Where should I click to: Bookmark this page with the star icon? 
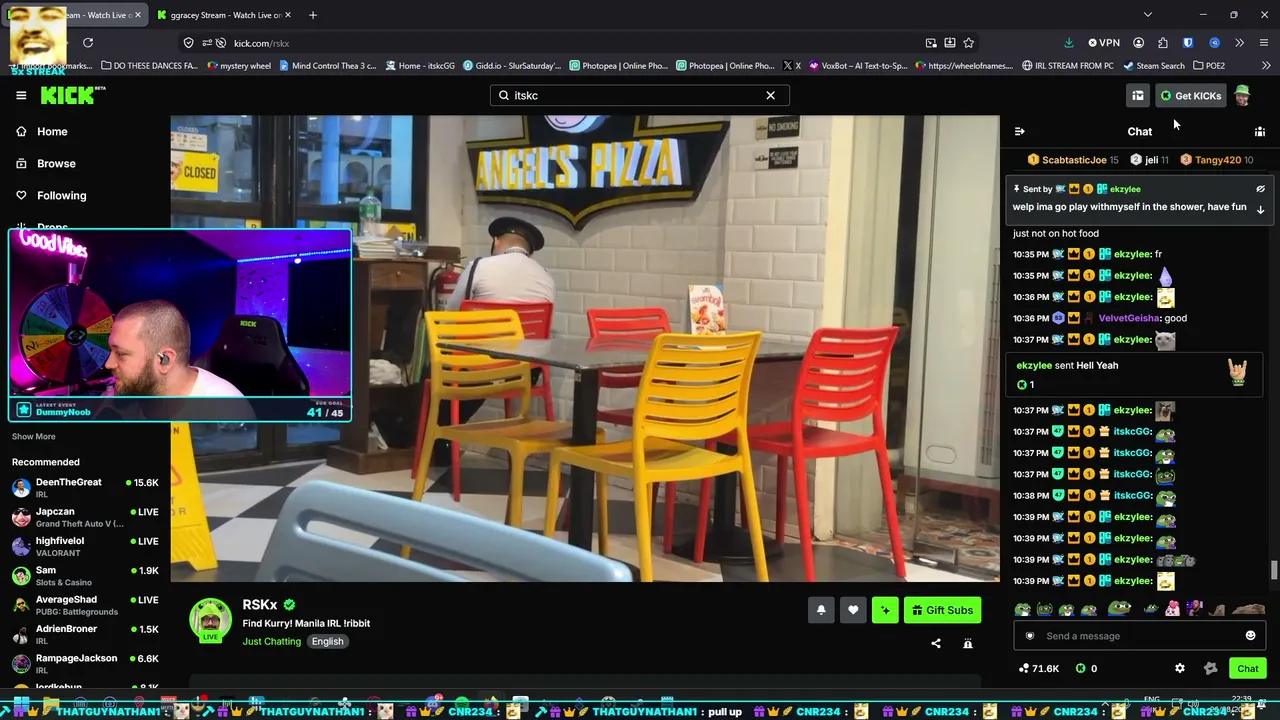[x=968, y=43]
